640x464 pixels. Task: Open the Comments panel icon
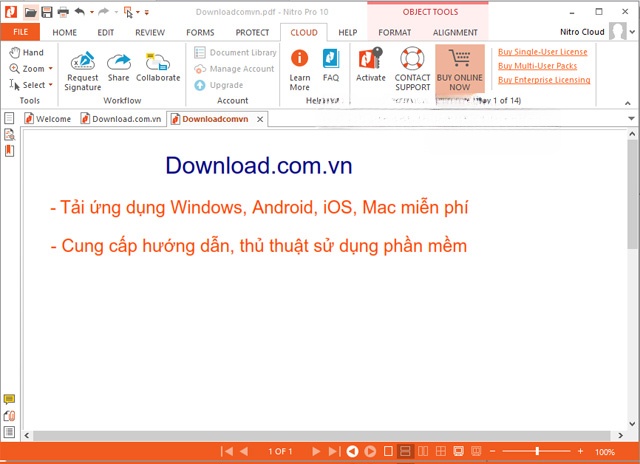click(9, 399)
